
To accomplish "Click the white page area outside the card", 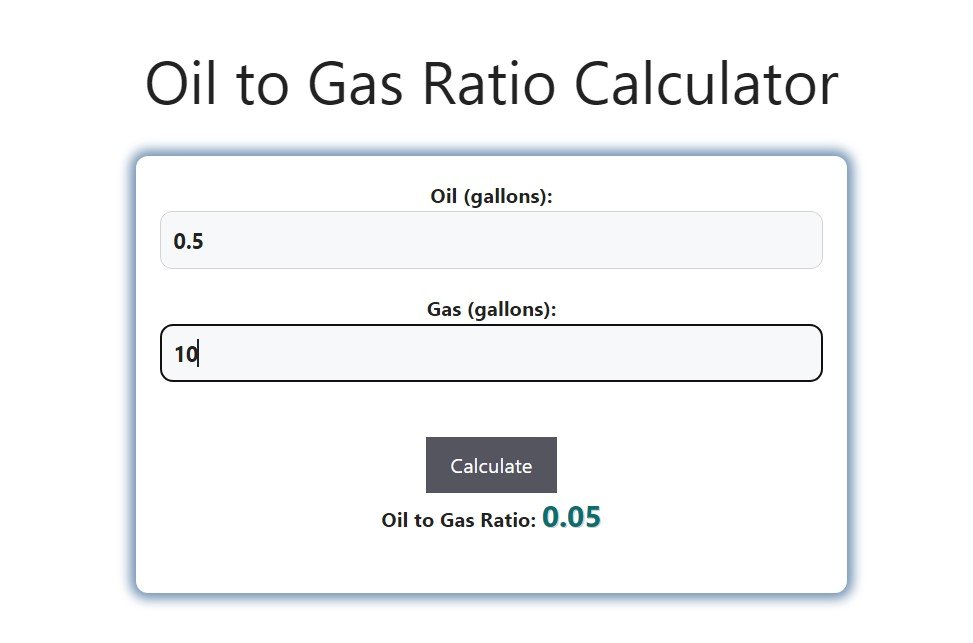I will click(x=60, y=400).
